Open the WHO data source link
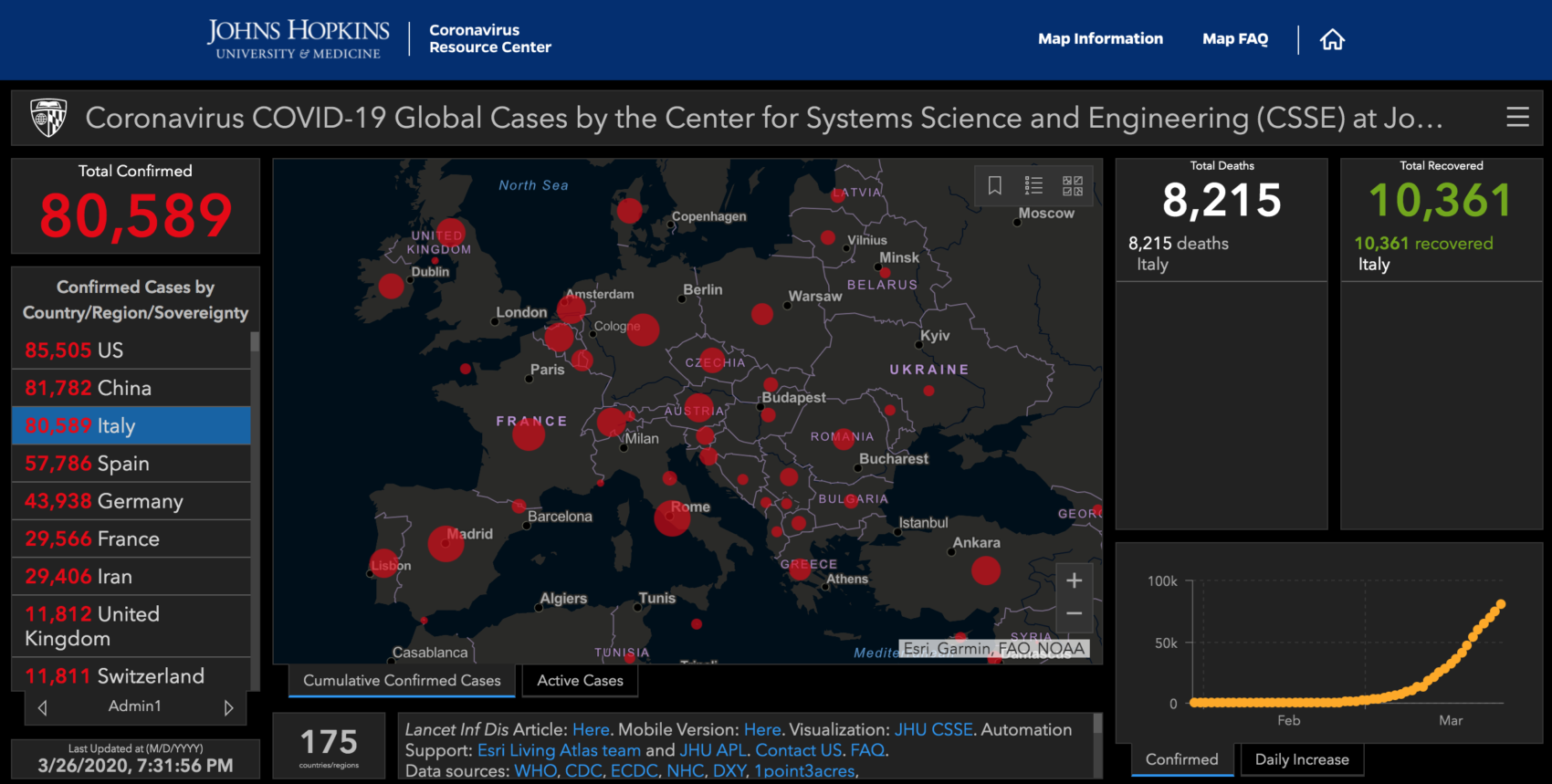1552x784 pixels. (x=535, y=771)
